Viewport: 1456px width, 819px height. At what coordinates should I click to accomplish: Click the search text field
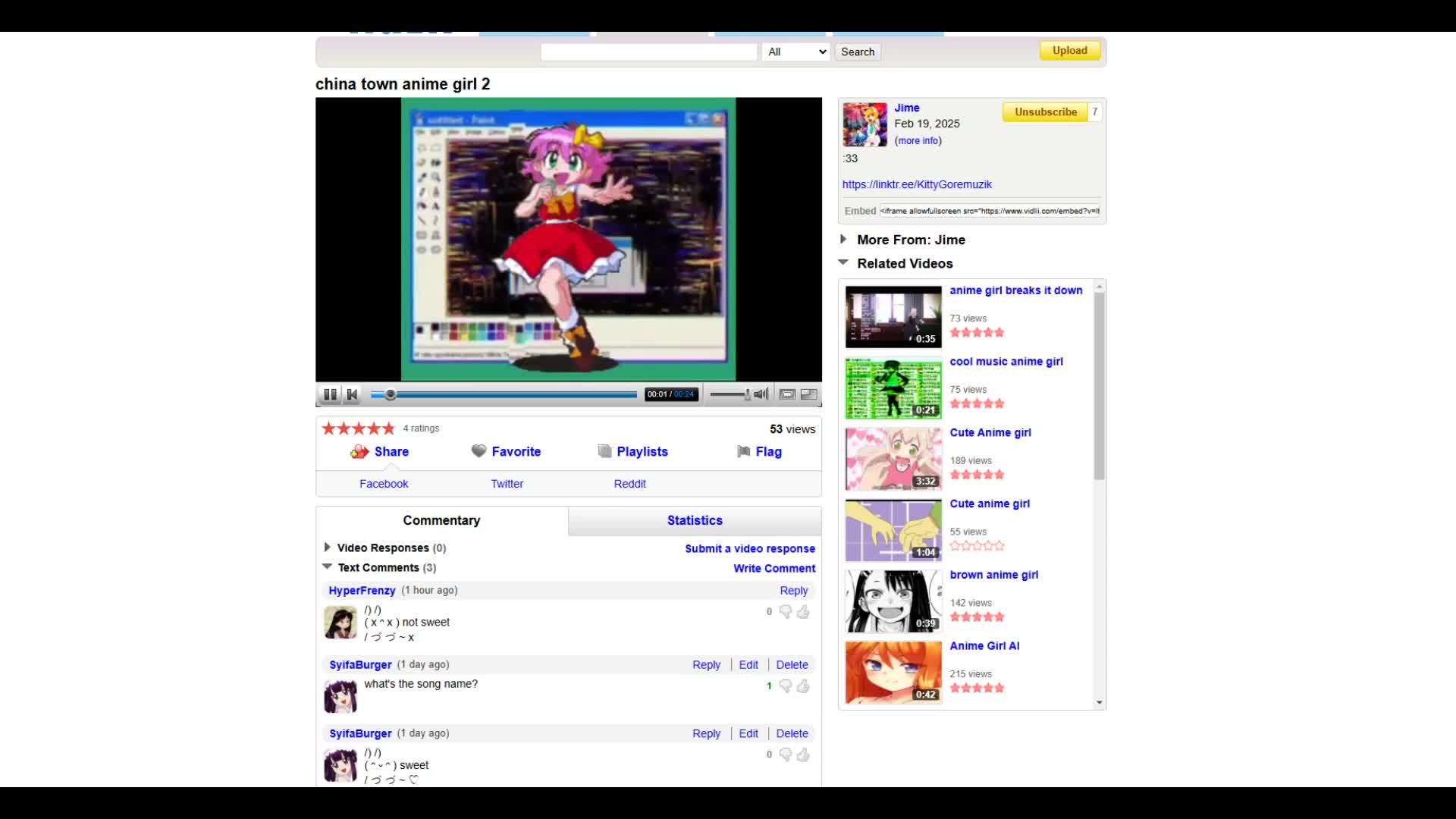[x=649, y=52]
